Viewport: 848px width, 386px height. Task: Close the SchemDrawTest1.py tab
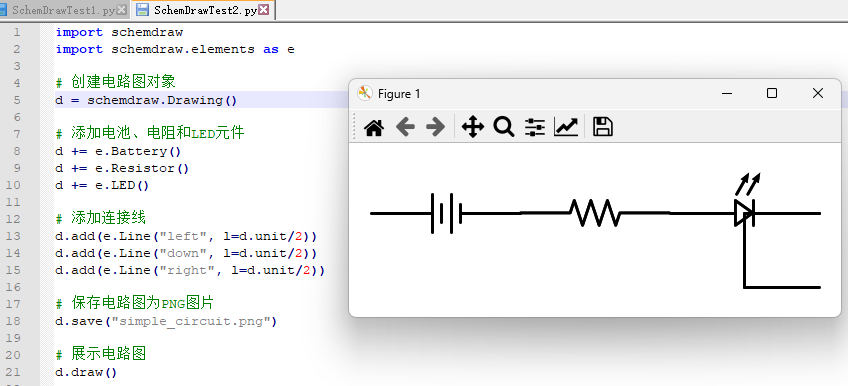[x=122, y=10]
